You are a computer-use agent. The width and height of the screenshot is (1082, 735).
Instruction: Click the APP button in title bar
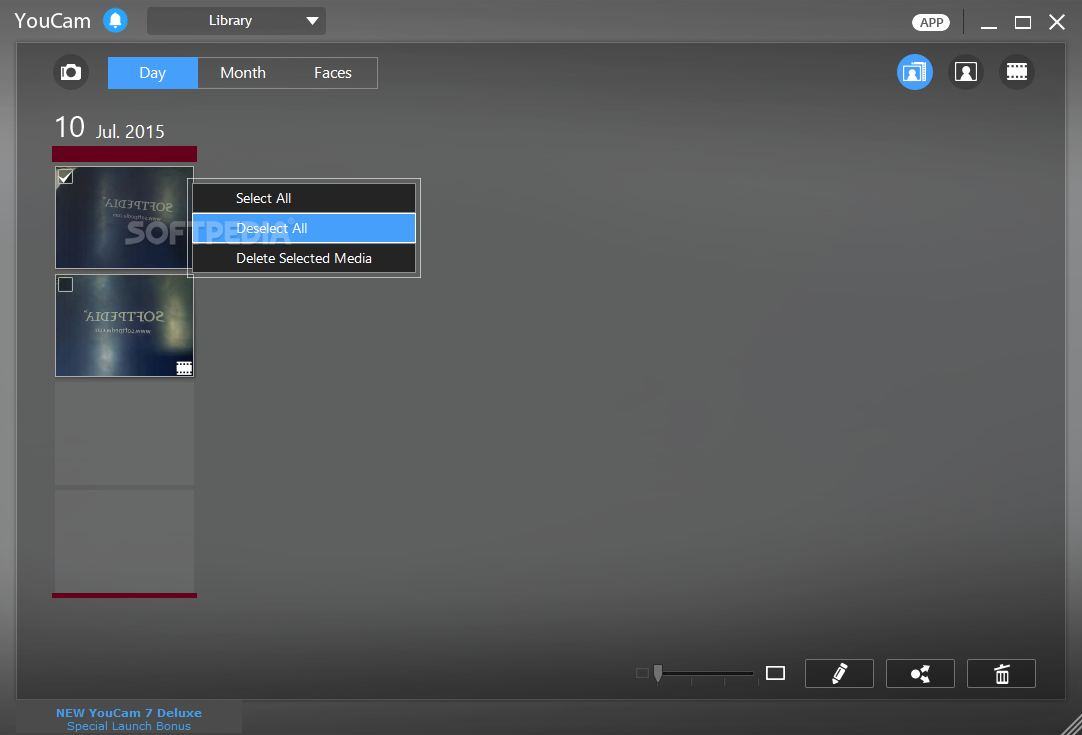click(931, 22)
